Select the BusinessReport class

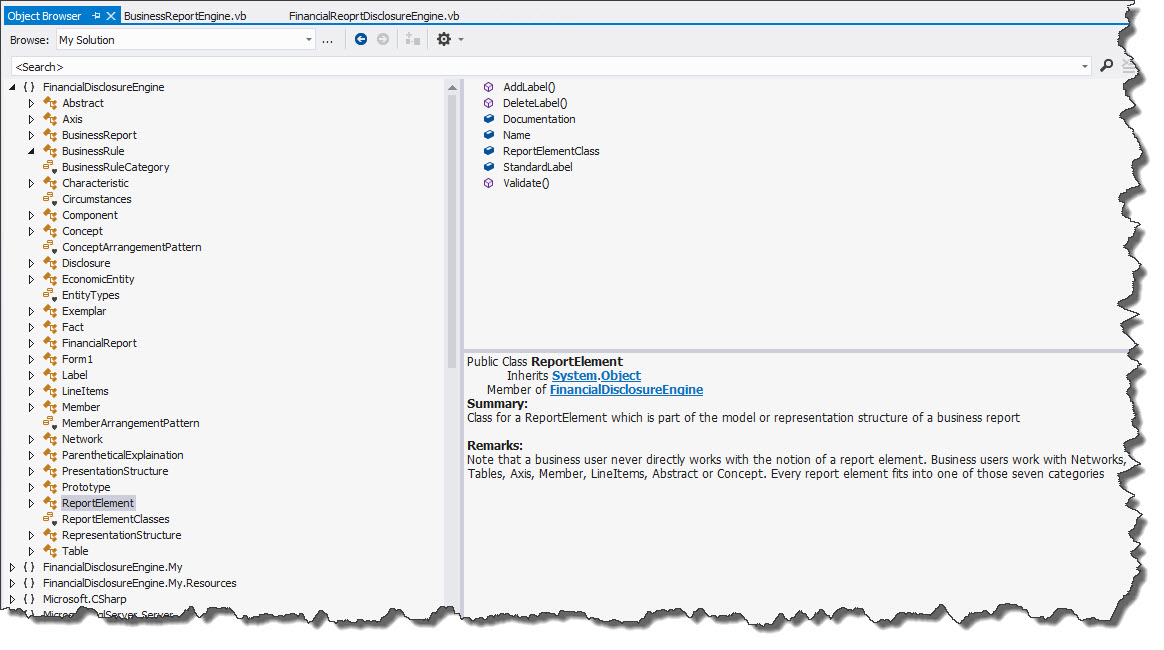99,135
